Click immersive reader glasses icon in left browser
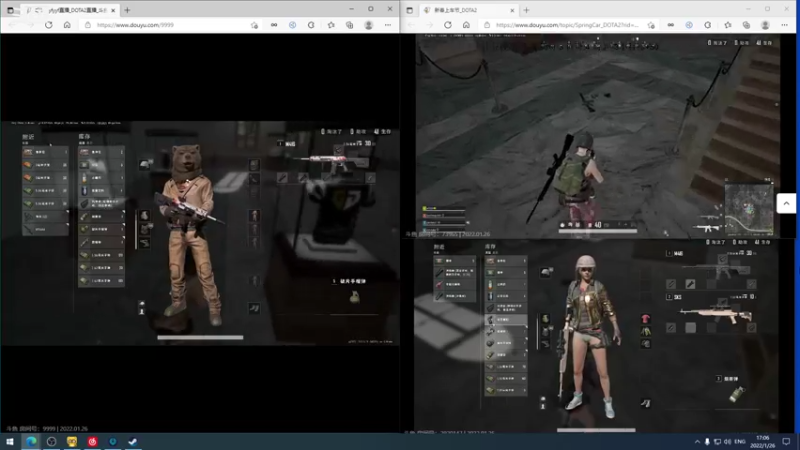The image size is (800, 450). click(274, 25)
